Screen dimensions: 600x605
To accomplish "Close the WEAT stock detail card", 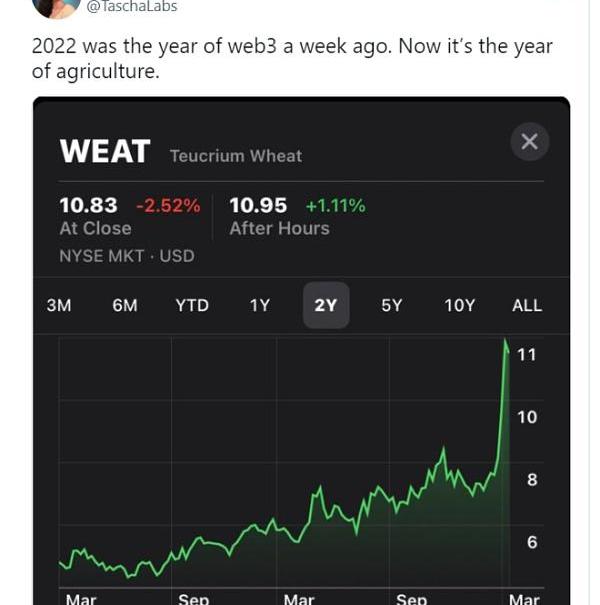I will point(530,142).
